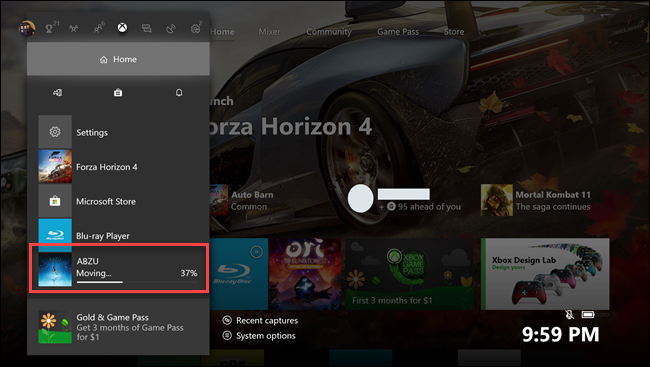Click the muted microphone status icon

tap(570, 315)
